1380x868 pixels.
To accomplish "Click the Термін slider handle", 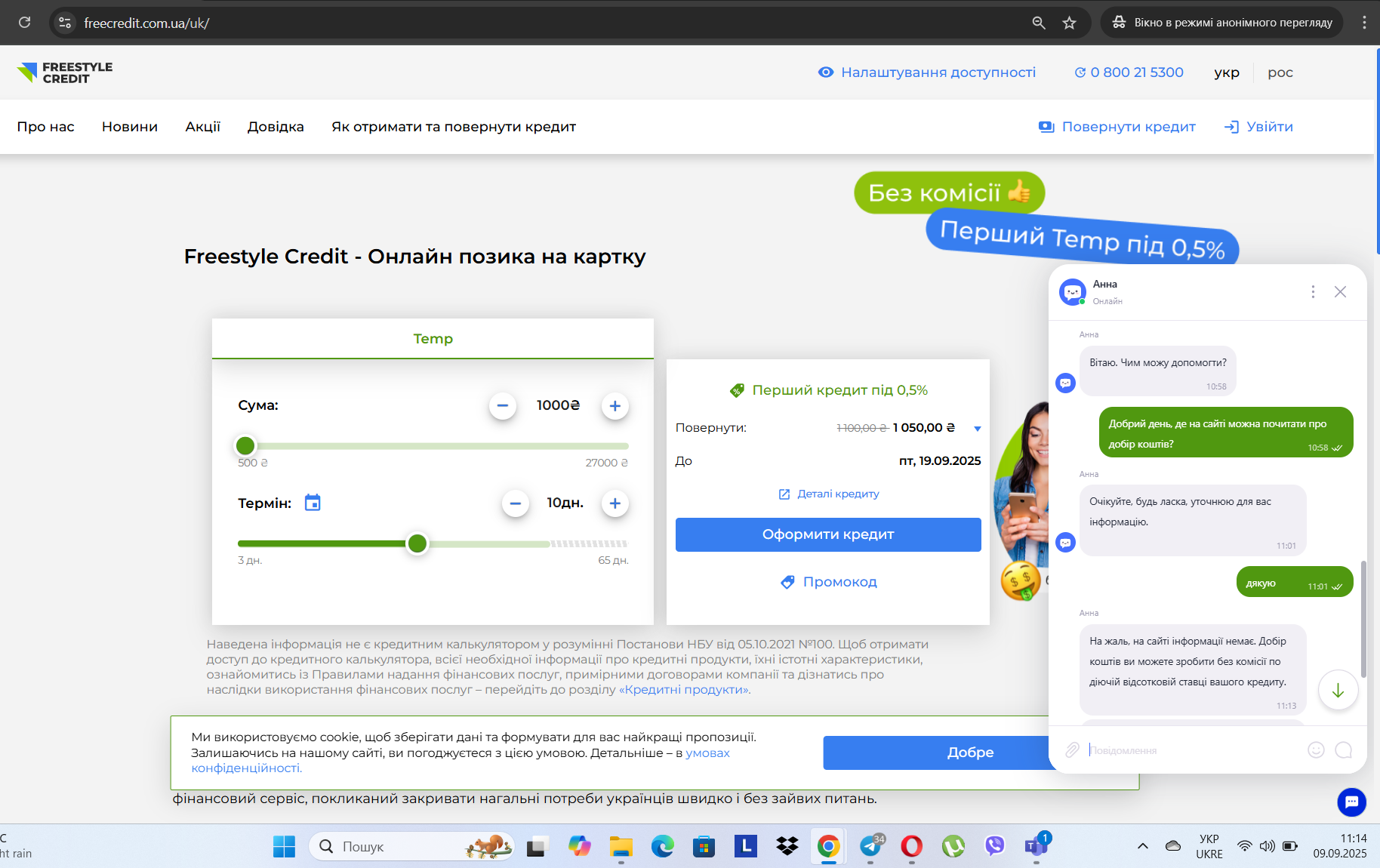I will pyautogui.click(x=417, y=543).
